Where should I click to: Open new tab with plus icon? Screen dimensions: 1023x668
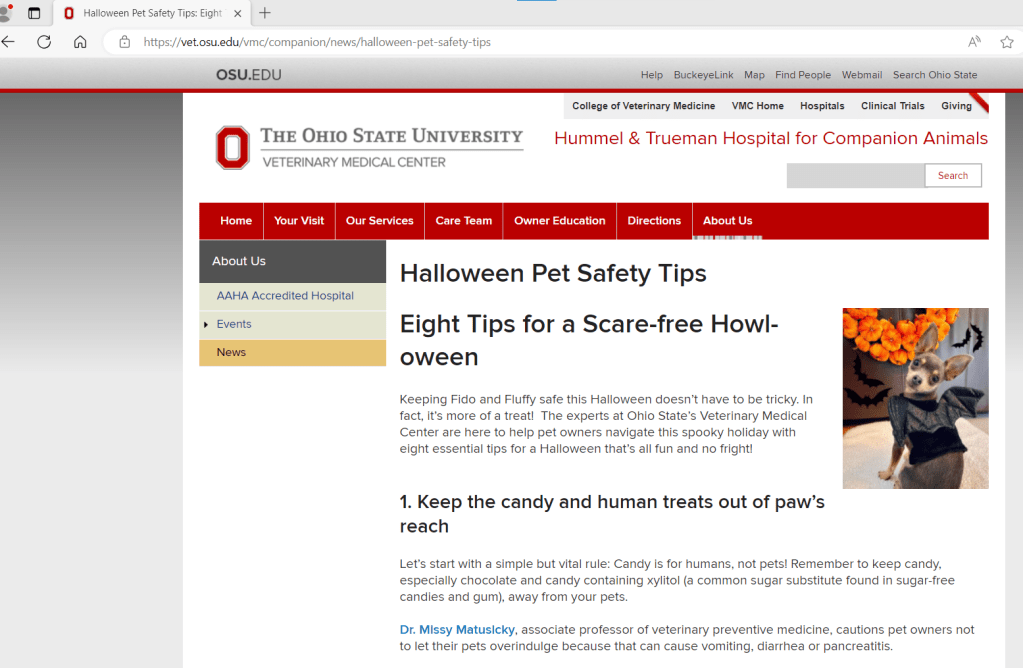click(265, 13)
